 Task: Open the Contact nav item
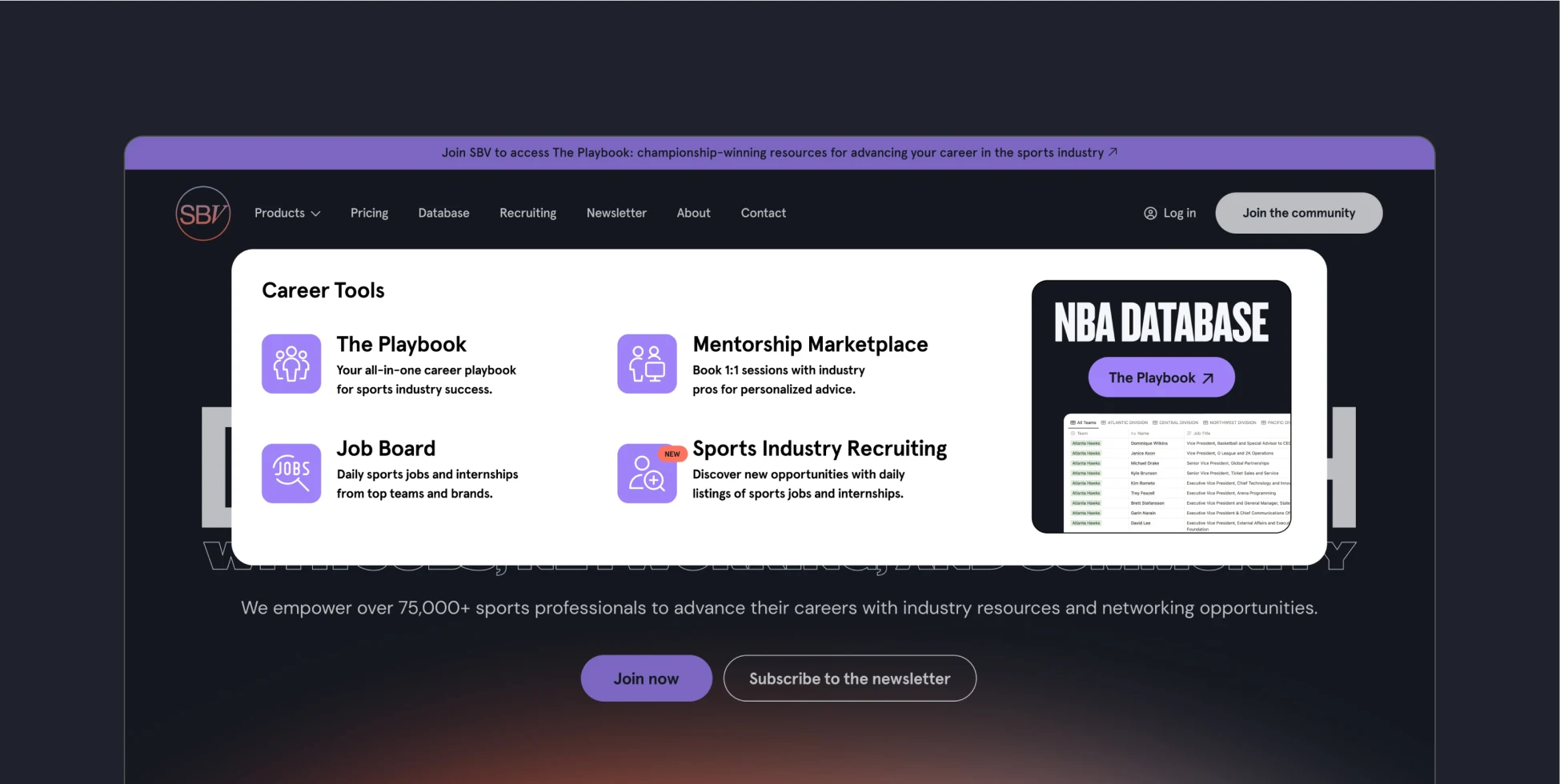763,214
